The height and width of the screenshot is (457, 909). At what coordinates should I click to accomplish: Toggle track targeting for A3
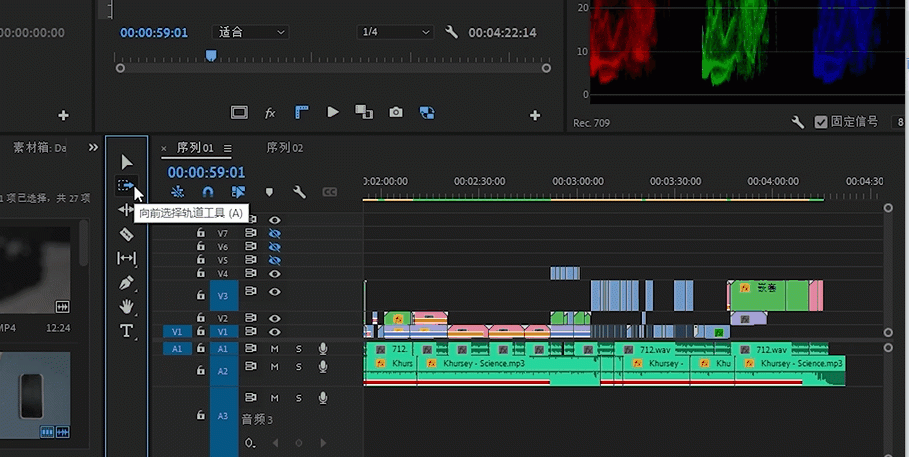point(223,416)
